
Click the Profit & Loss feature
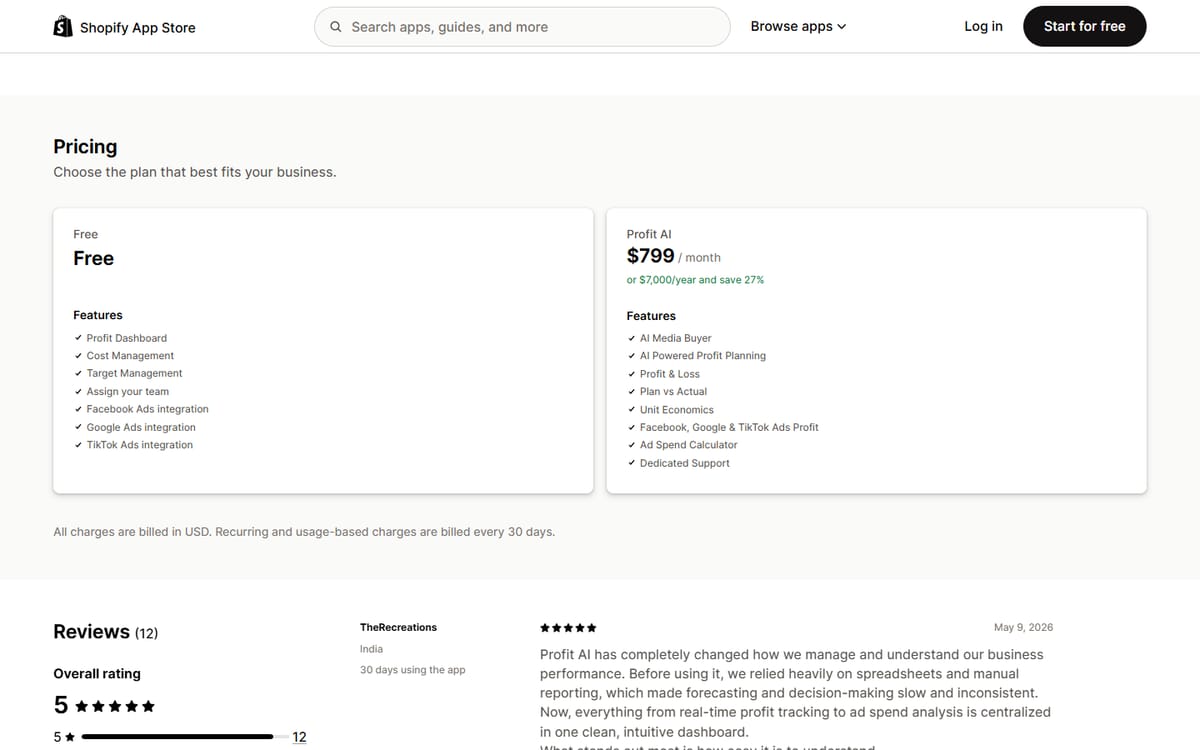click(x=669, y=374)
